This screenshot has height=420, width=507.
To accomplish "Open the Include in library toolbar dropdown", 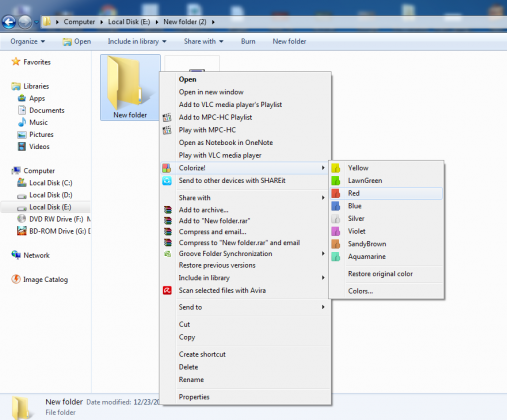I will tap(137, 42).
